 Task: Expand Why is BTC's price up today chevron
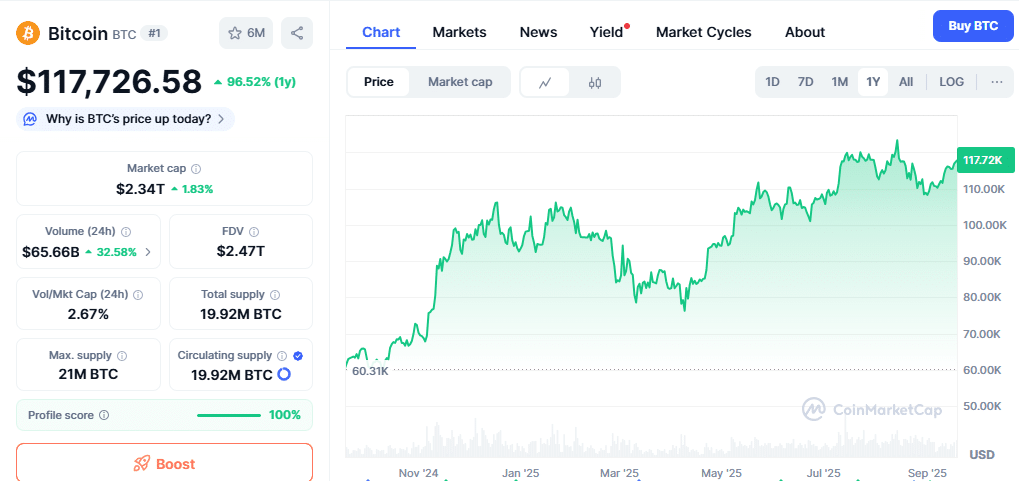coord(221,120)
